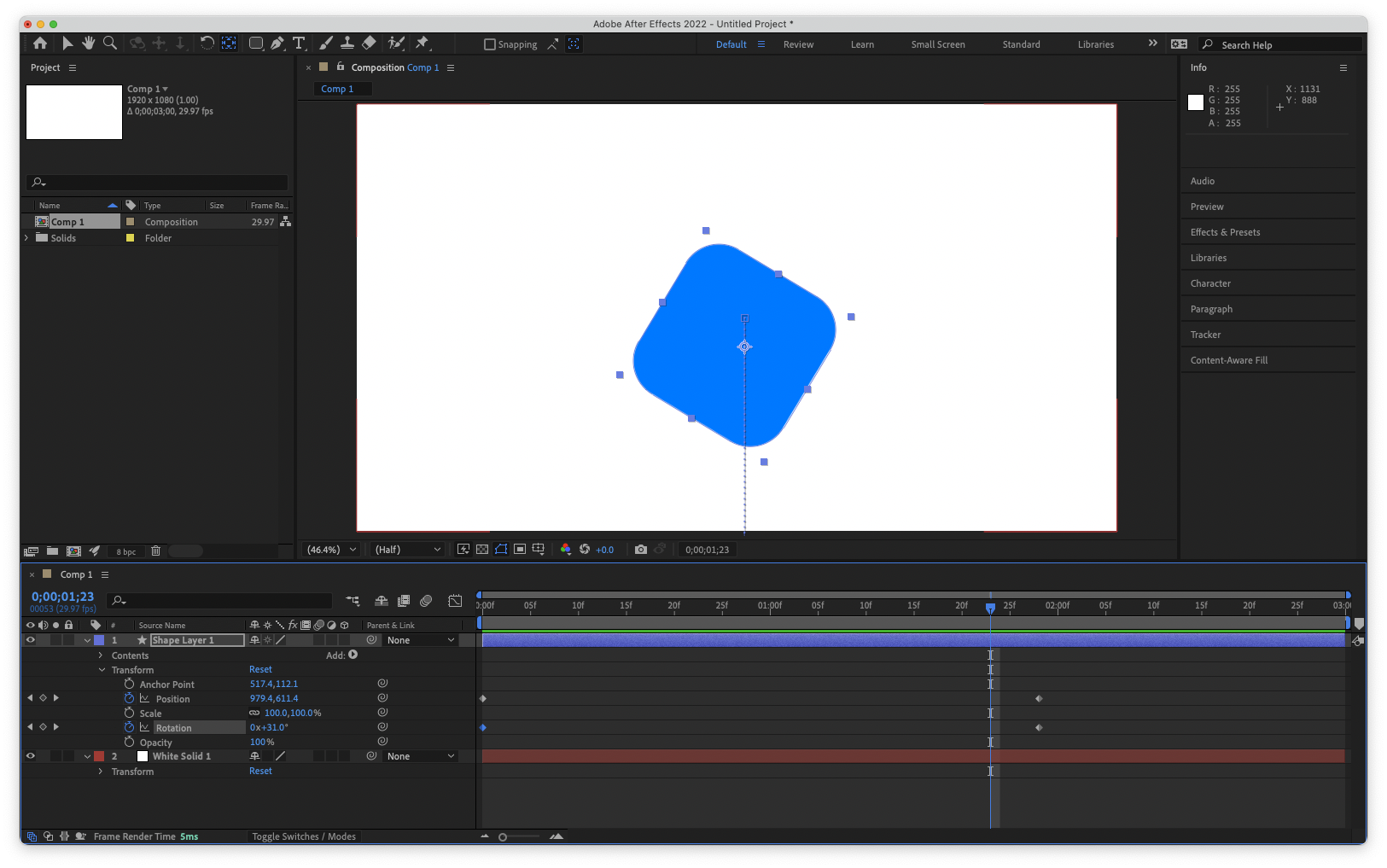Screen dimensions: 1387x868
Task: Select the Puppet Pin tool
Action: point(422,43)
